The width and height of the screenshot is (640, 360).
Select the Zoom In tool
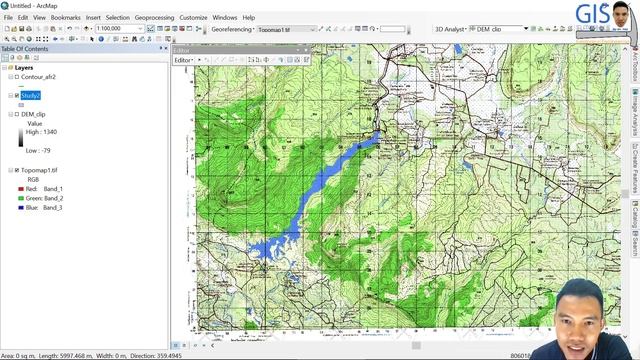tap(7, 39)
